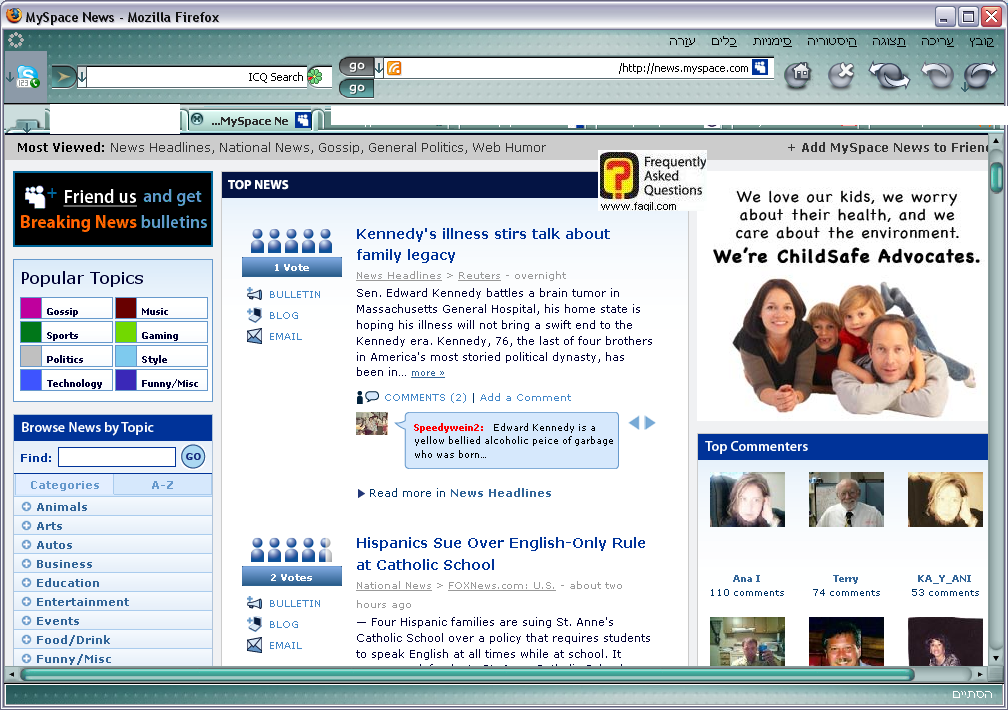The width and height of the screenshot is (1008, 710).
Task: Click the RSS feed icon in address bar
Action: point(394,68)
